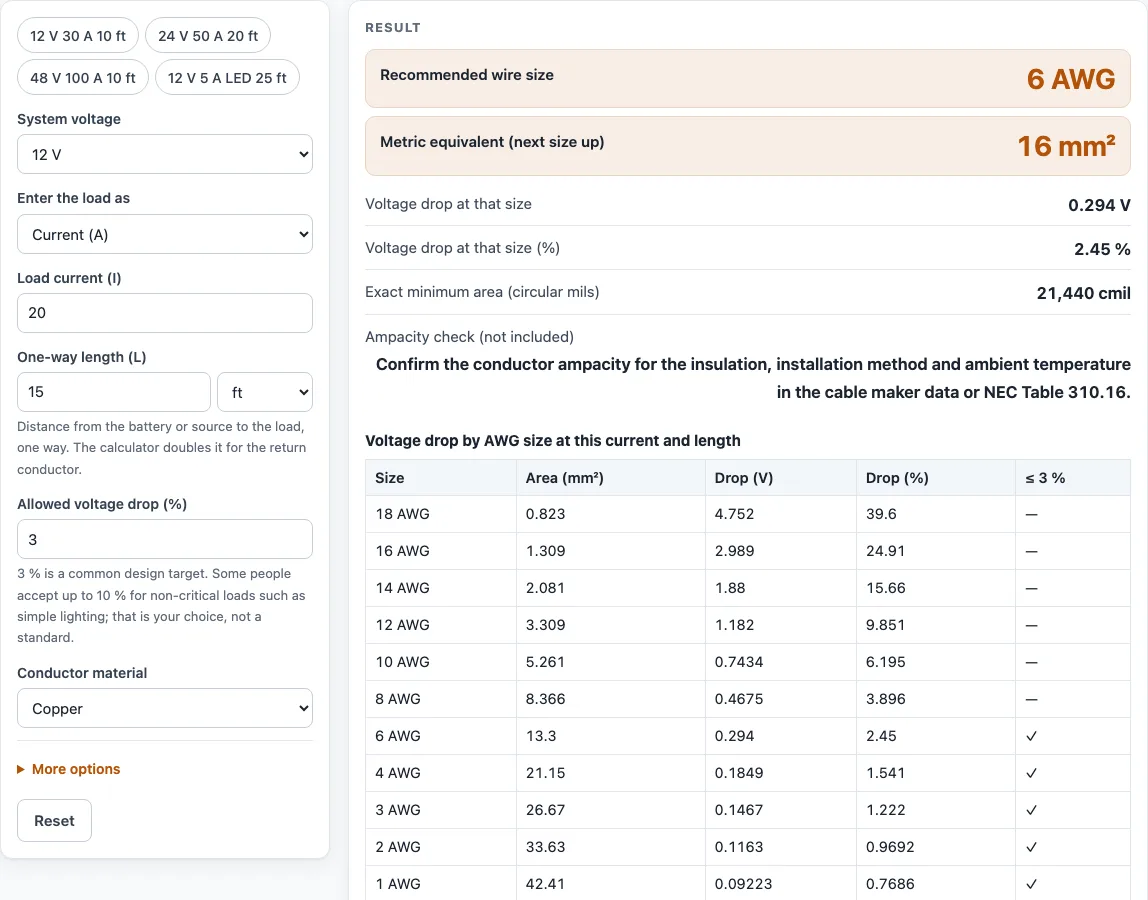Apply the 12 V 30 A 10 ft preset
This screenshot has width=1148, height=900.
click(x=78, y=36)
